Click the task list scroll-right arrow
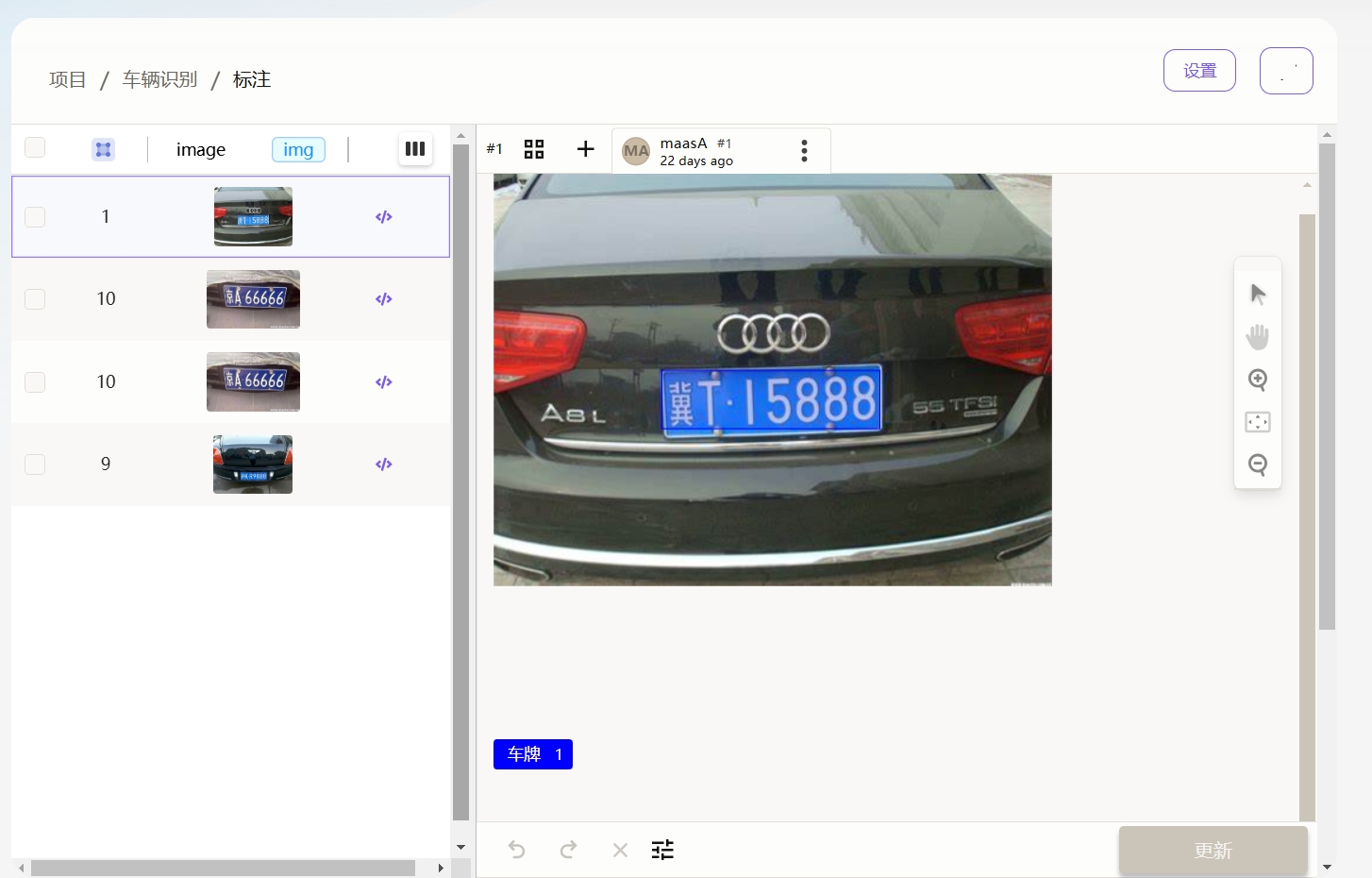This screenshot has height=878, width=1372. pyautogui.click(x=441, y=868)
